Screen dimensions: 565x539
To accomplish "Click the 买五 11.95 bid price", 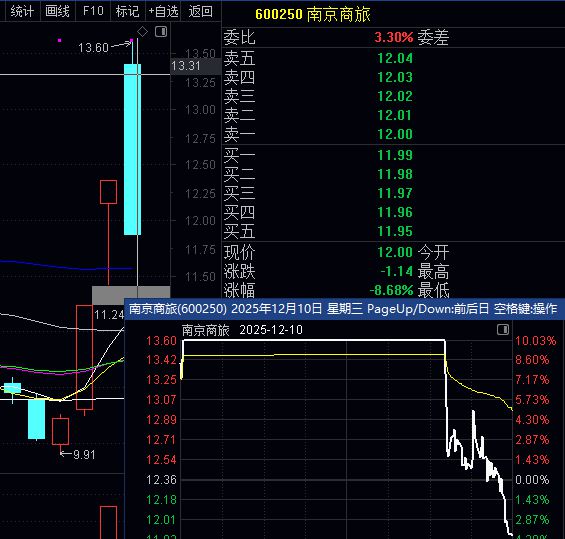I will pyautogui.click(x=395, y=231).
